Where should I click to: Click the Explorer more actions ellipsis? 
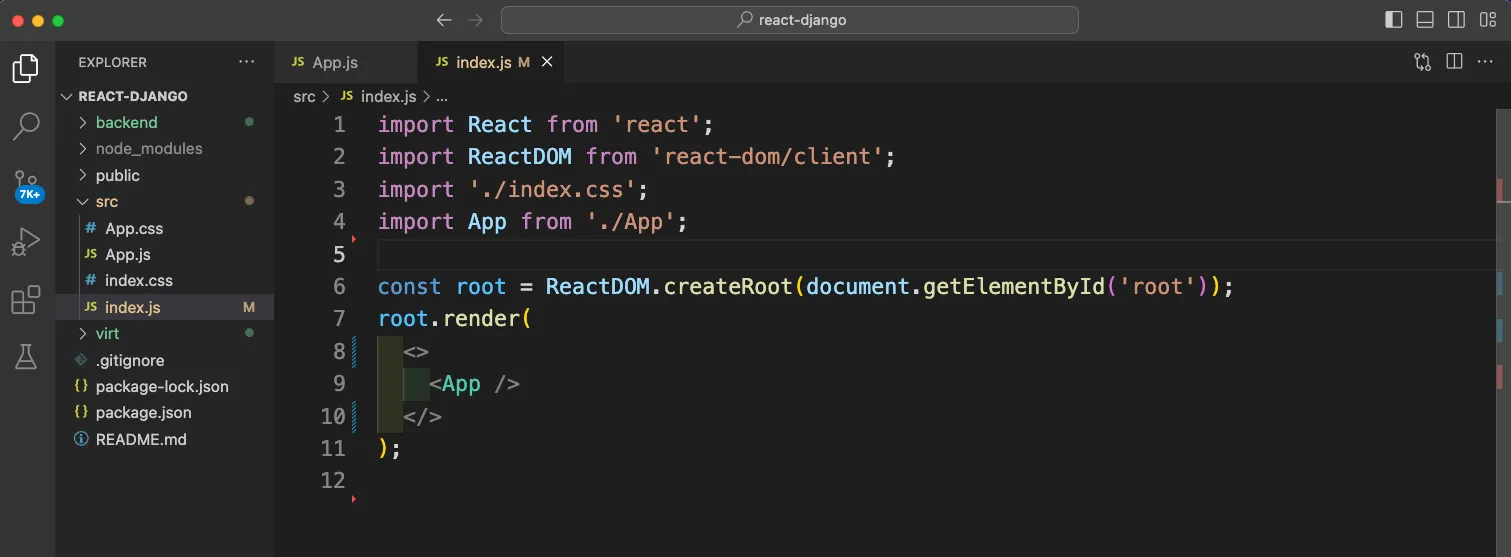coord(247,62)
